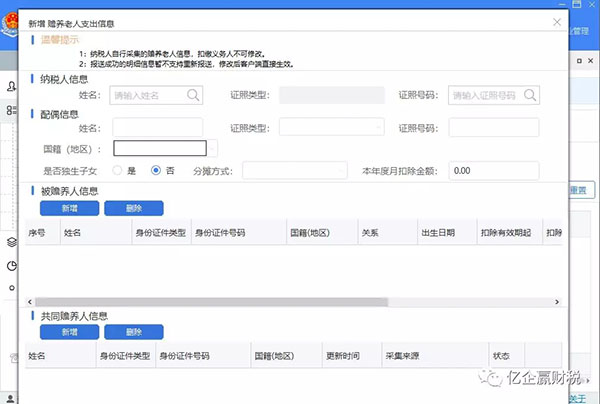This screenshot has height=404, width=600.
Task: Click the taxpayer 证照类型 field
Action: [x=332, y=95]
